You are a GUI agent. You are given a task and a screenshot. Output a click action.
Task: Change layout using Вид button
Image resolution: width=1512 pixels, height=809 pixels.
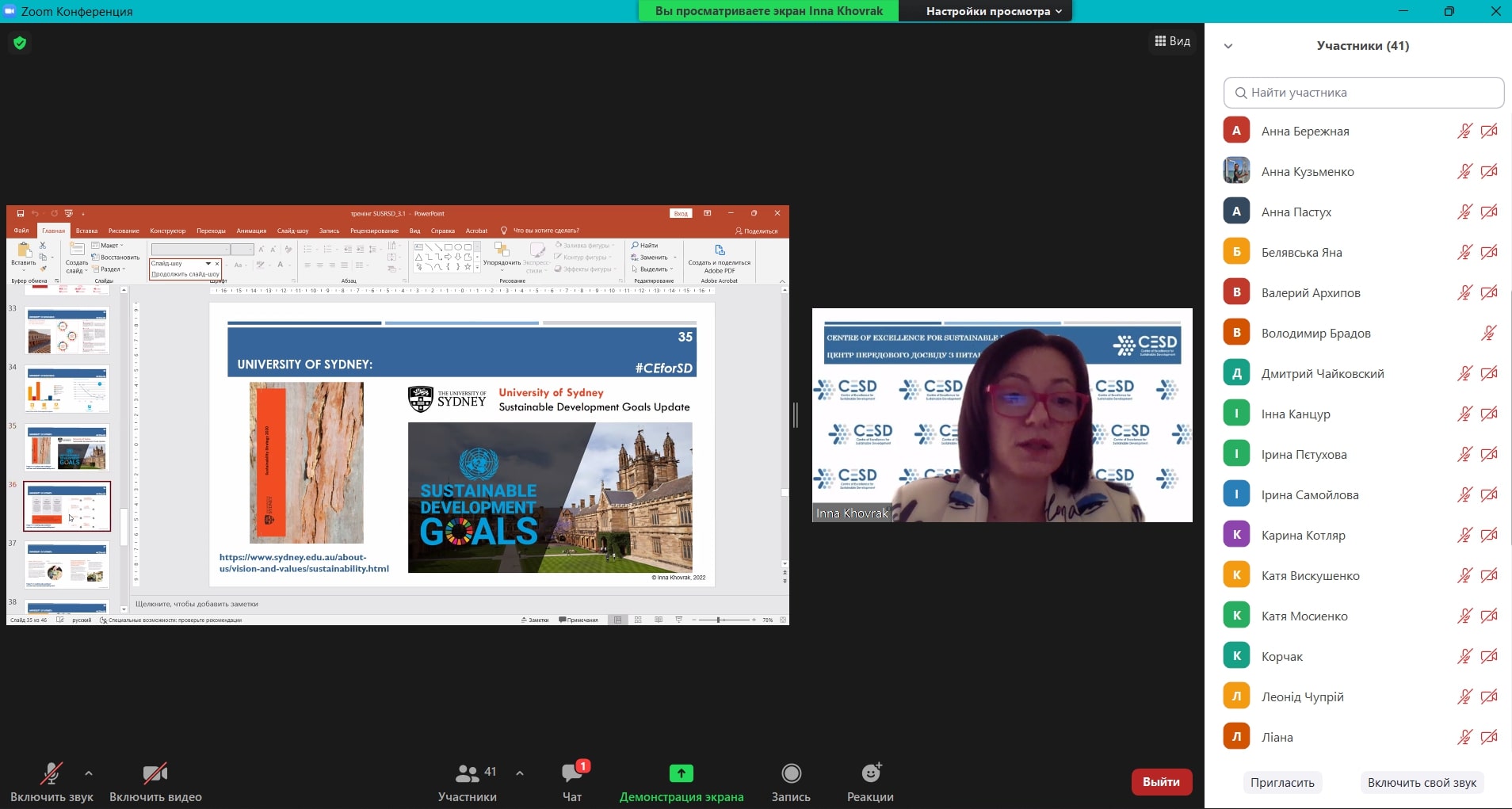1173,41
